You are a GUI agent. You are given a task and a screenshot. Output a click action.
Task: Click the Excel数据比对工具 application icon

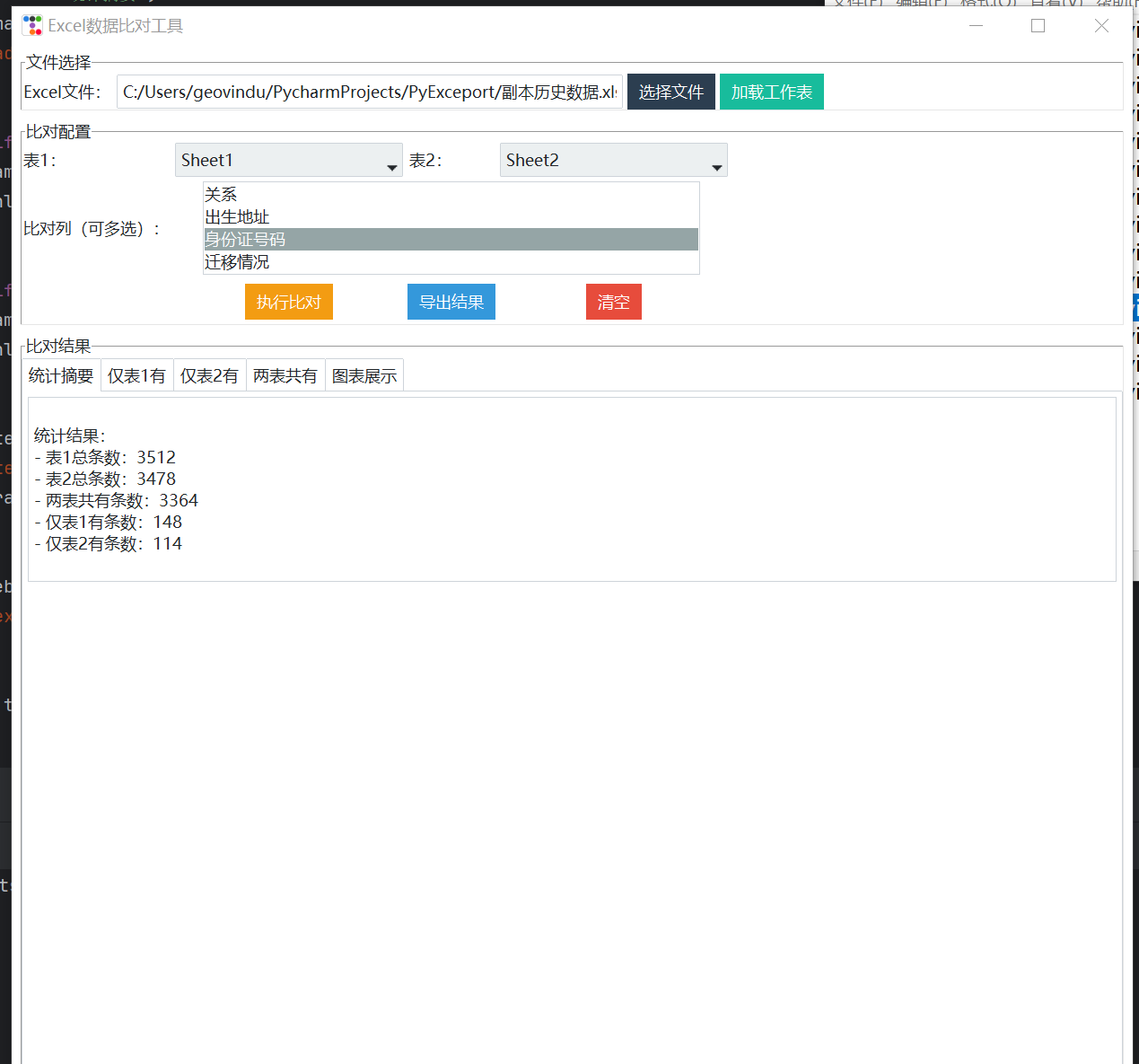(x=32, y=25)
